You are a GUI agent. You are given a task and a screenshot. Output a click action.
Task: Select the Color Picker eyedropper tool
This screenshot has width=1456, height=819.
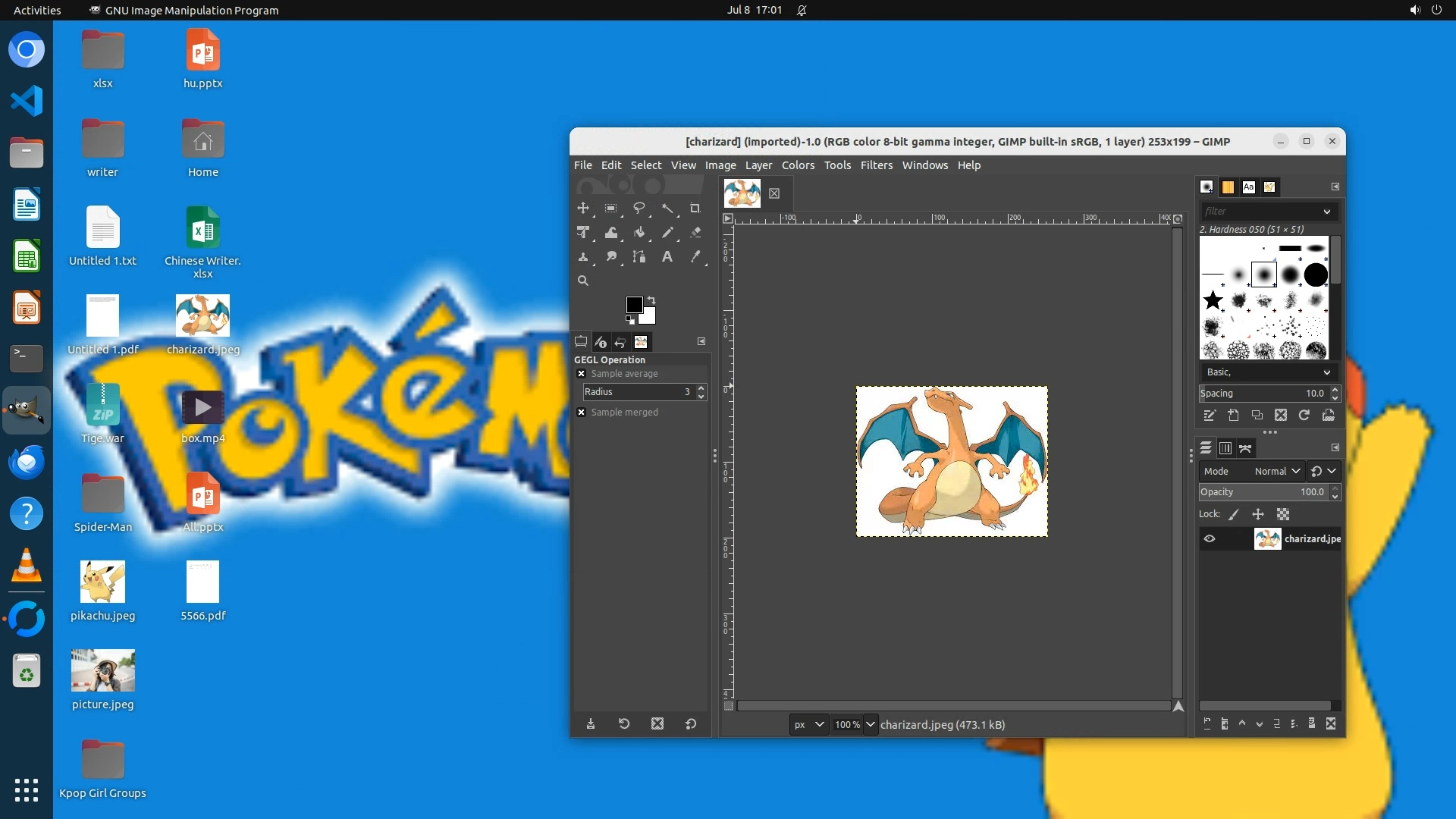[x=695, y=257]
